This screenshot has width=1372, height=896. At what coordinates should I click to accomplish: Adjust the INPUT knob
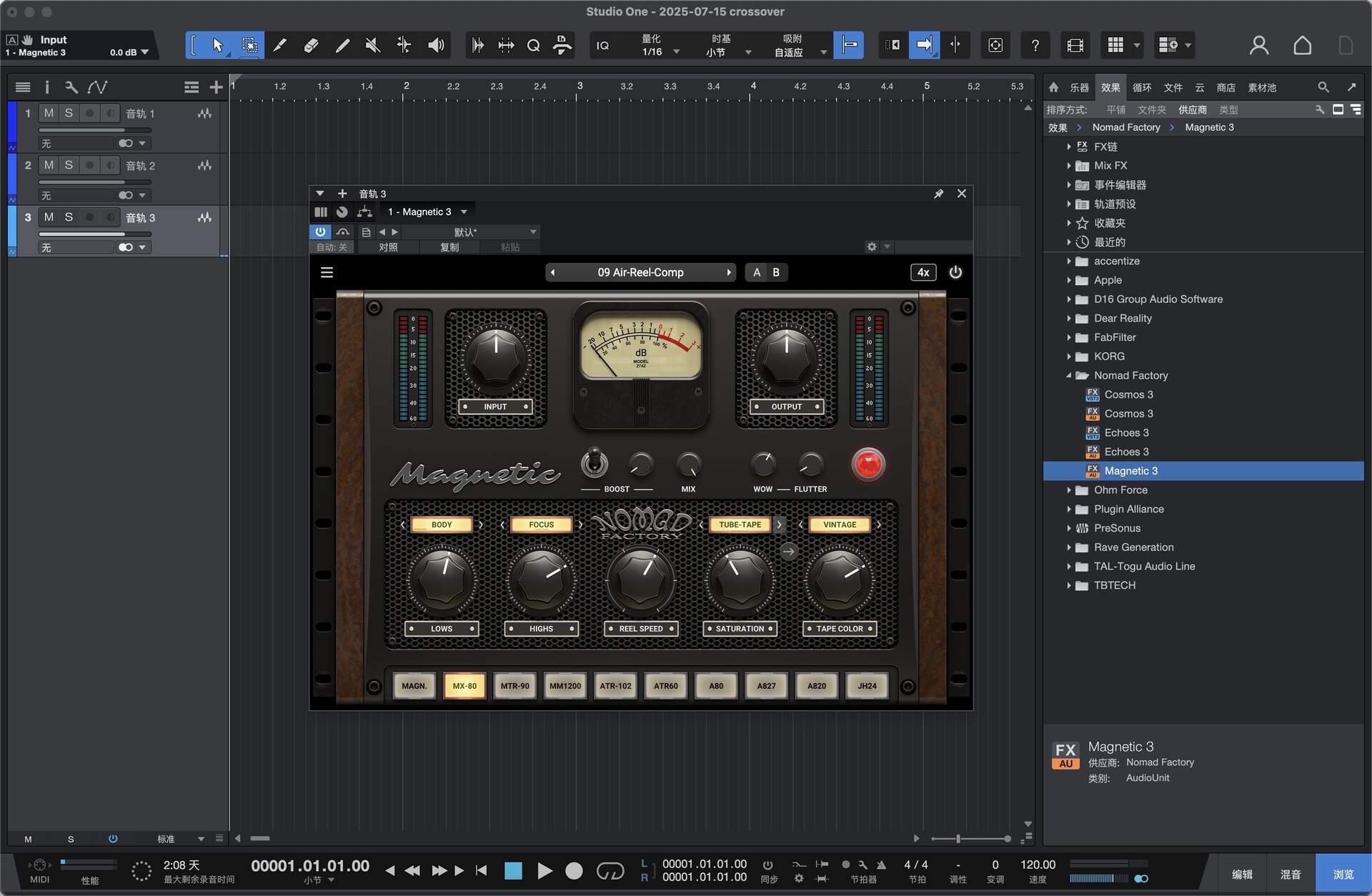[495, 357]
